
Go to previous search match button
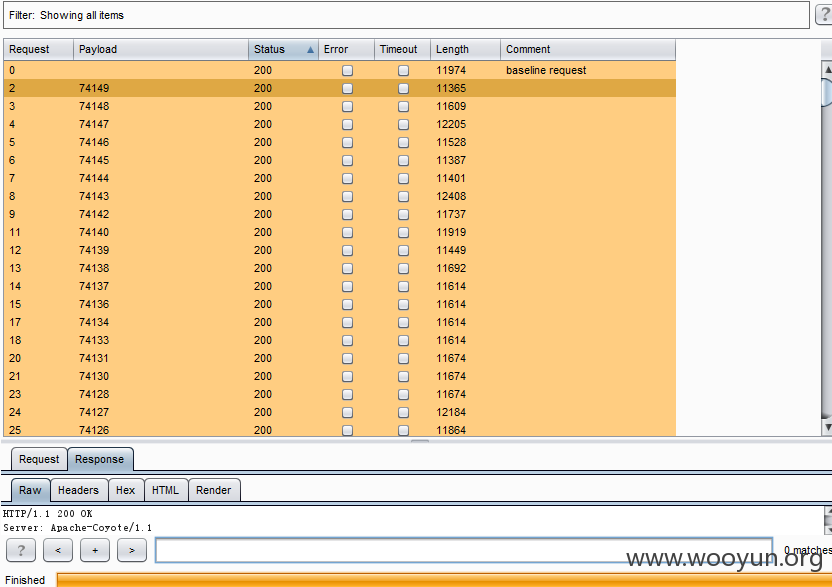[58, 550]
